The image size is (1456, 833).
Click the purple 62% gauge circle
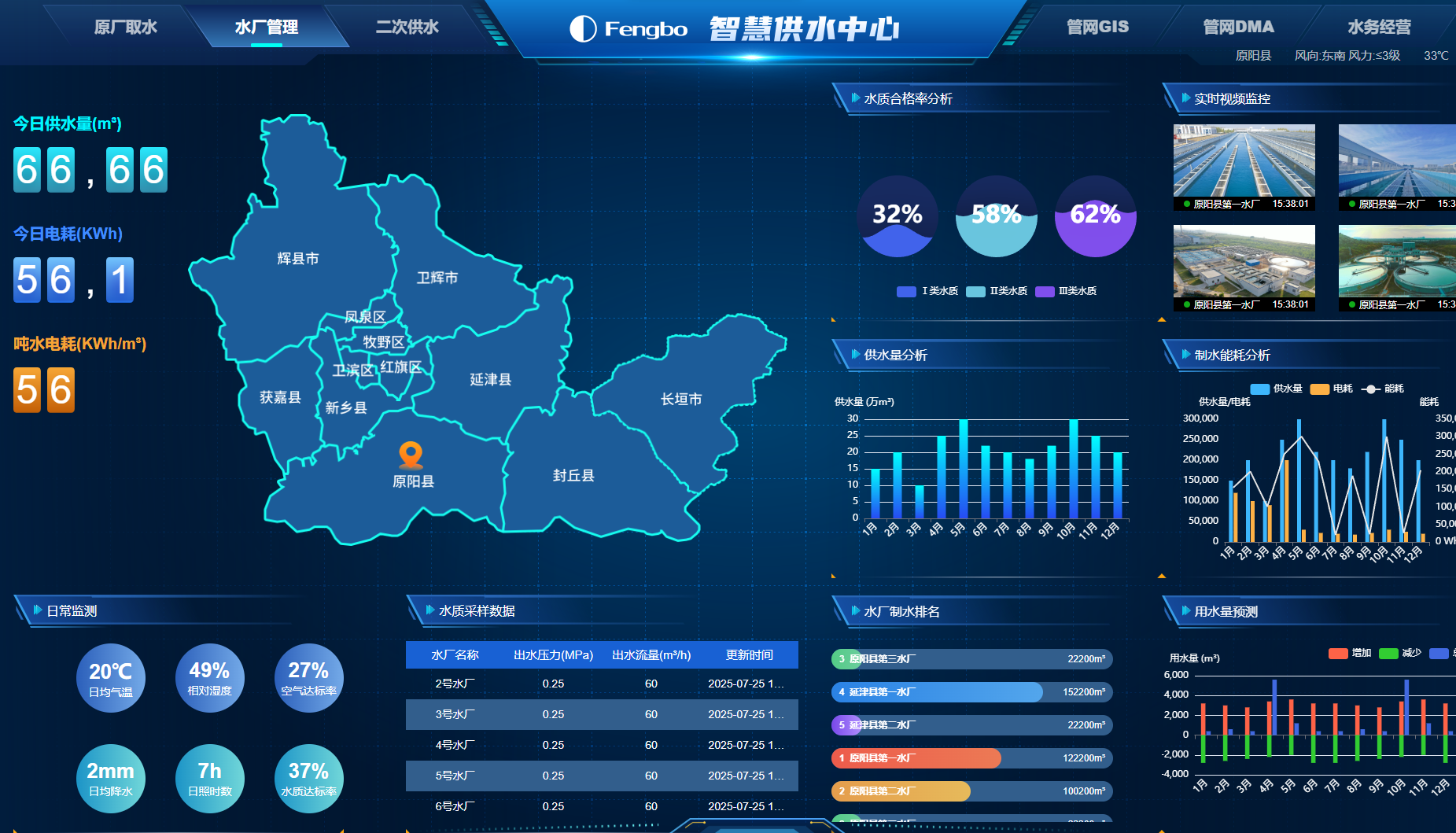[x=1095, y=216]
